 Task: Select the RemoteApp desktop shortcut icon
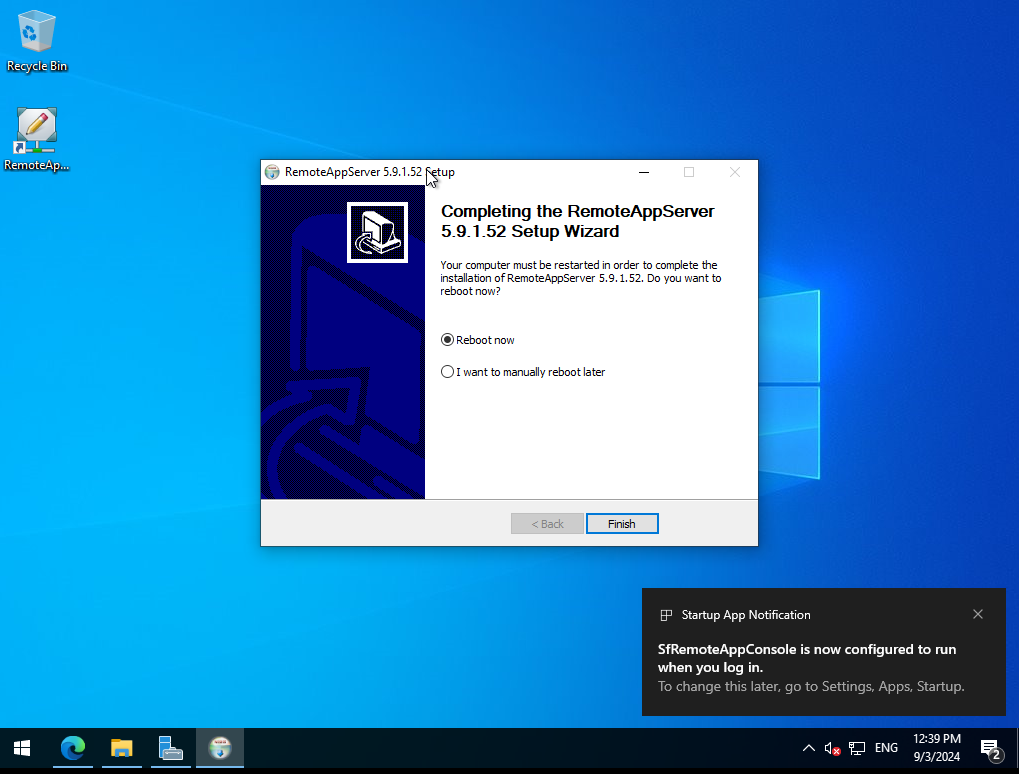(36, 140)
